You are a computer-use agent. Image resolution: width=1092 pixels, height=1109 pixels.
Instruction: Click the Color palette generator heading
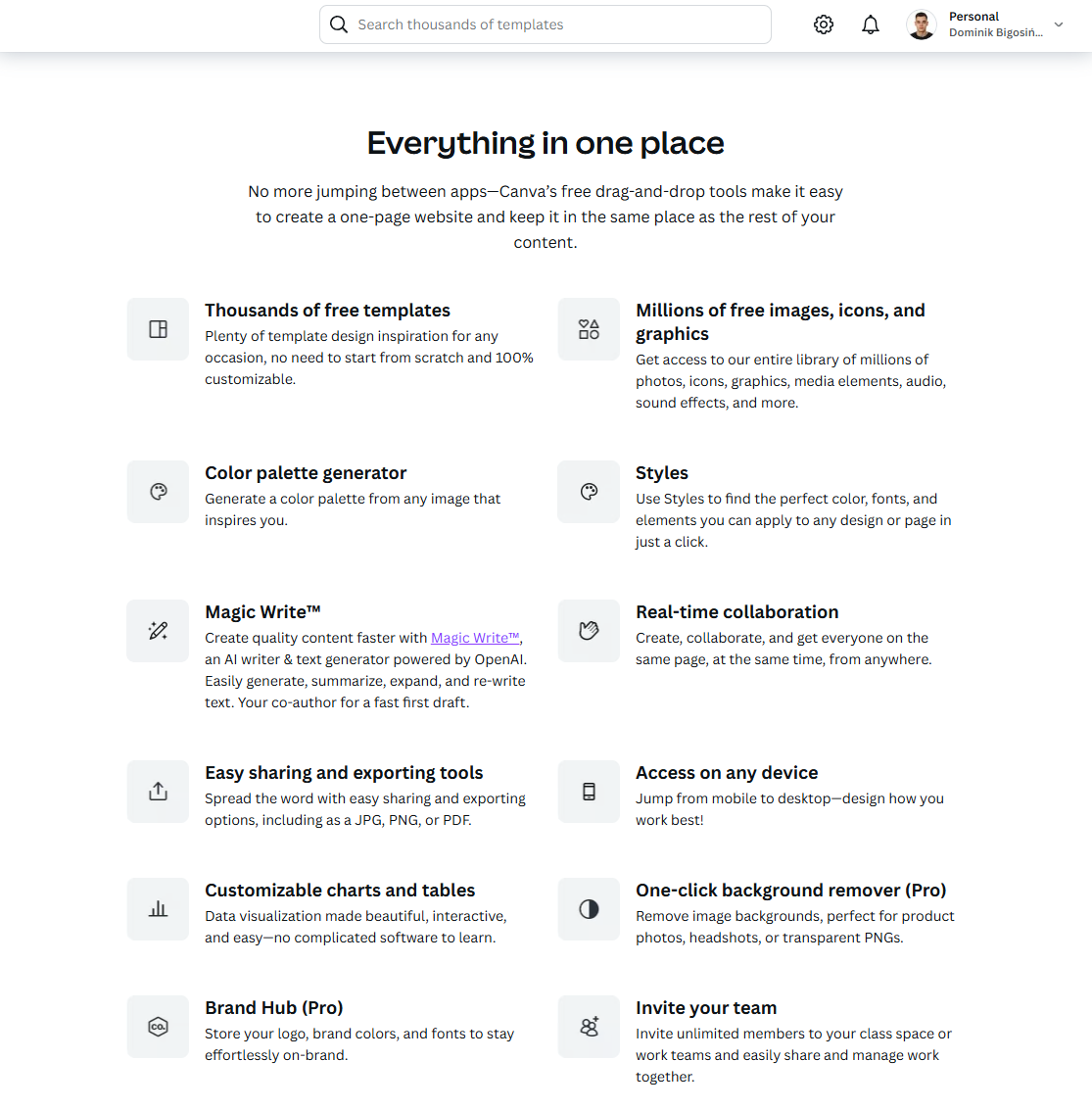coord(306,473)
